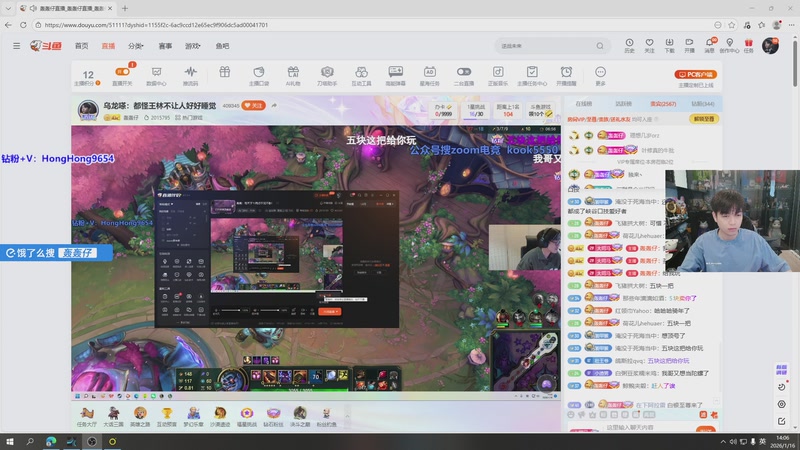800x450 pixels.
Task: Open the 钻石粉丝 icon below the video
Action: click(x=273, y=415)
